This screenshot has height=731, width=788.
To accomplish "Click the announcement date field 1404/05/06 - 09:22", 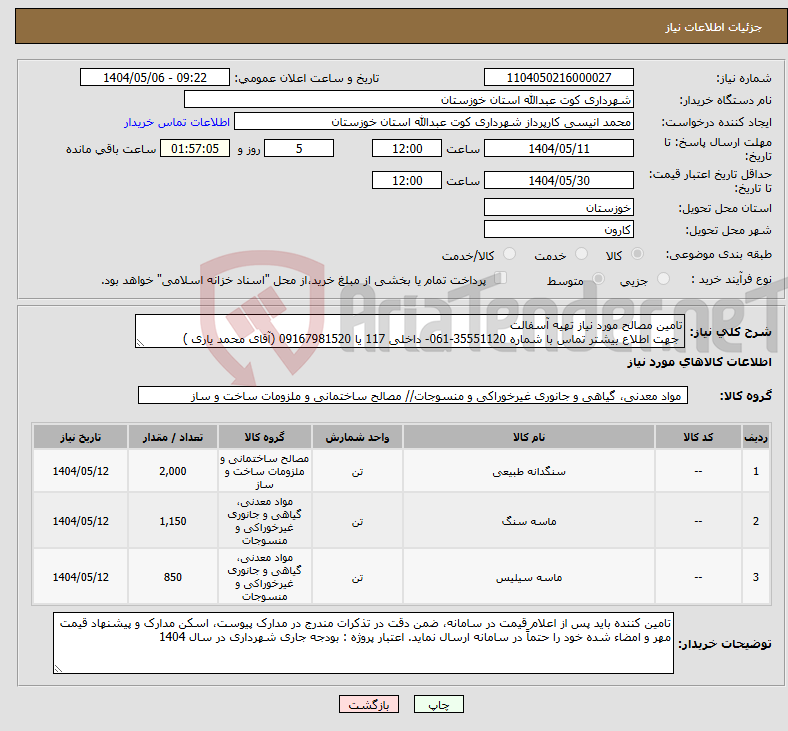I will [155, 78].
